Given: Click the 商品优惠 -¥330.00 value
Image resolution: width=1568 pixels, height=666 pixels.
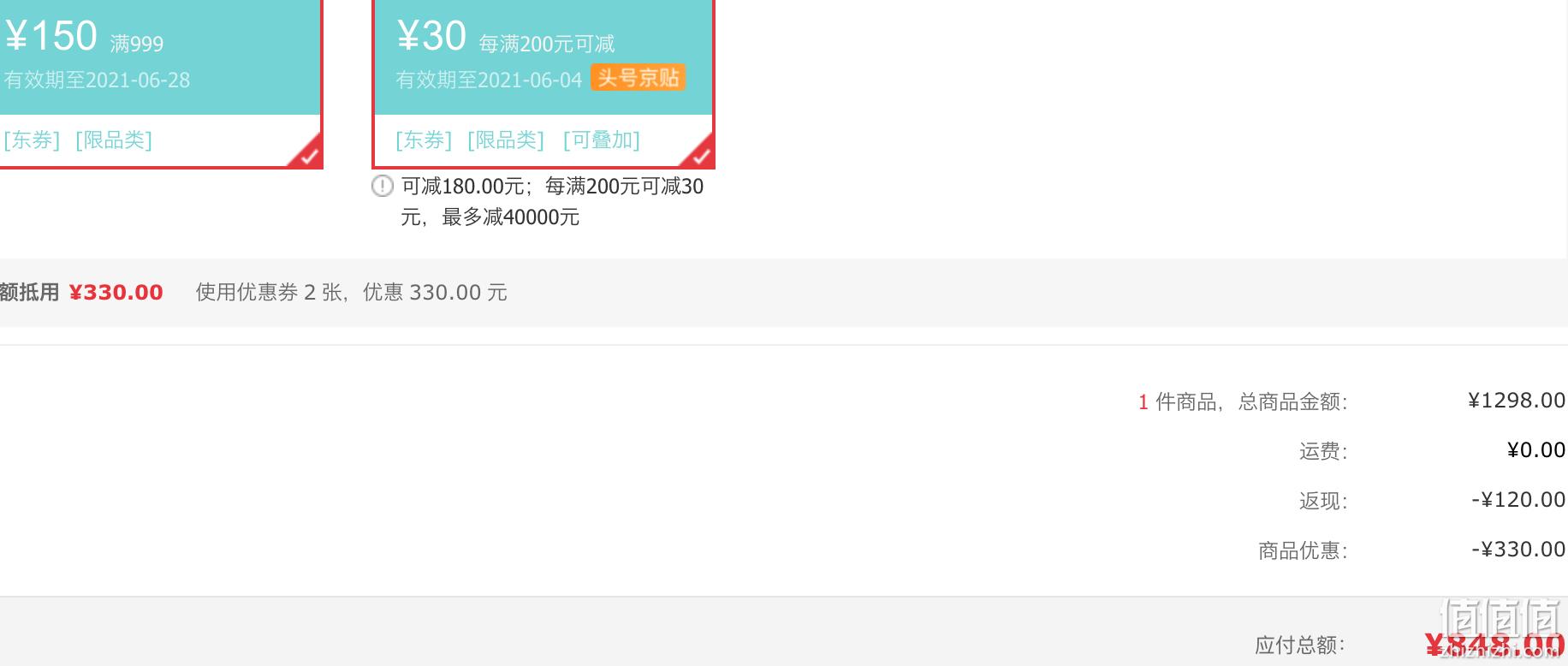Looking at the screenshot, I should pos(1518,550).
